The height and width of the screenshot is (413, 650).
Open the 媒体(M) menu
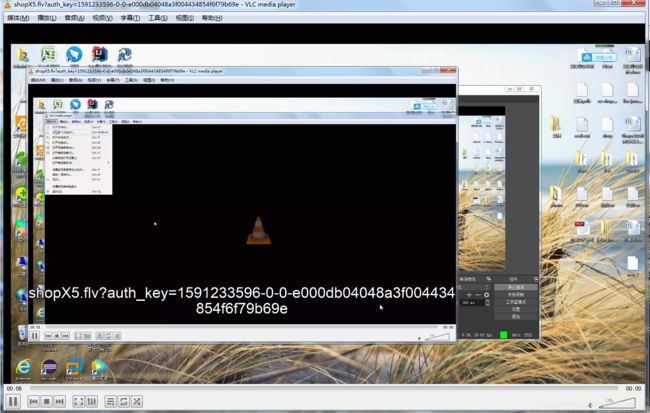(18, 18)
